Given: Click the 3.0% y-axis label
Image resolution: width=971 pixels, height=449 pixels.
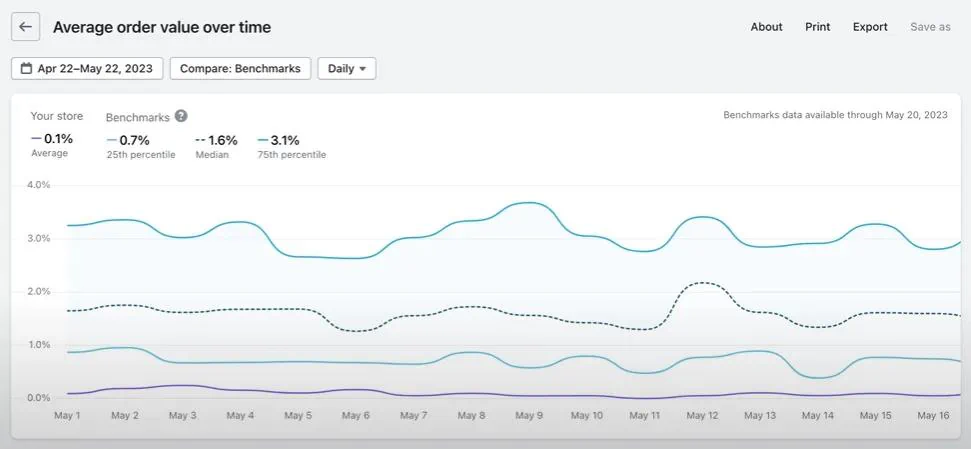Looking at the screenshot, I should (38, 238).
